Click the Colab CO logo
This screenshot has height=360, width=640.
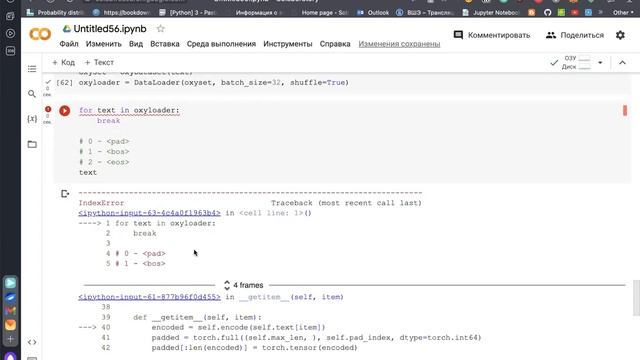tap(40, 34)
